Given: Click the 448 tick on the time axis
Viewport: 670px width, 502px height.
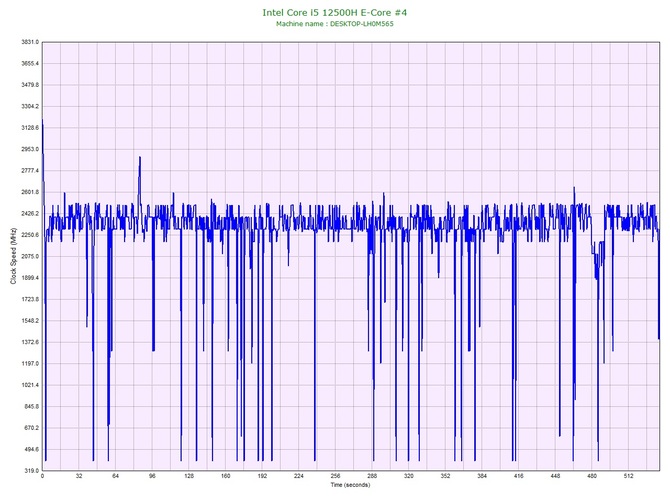Looking at the screenshot, I should (x=555, y=476).
